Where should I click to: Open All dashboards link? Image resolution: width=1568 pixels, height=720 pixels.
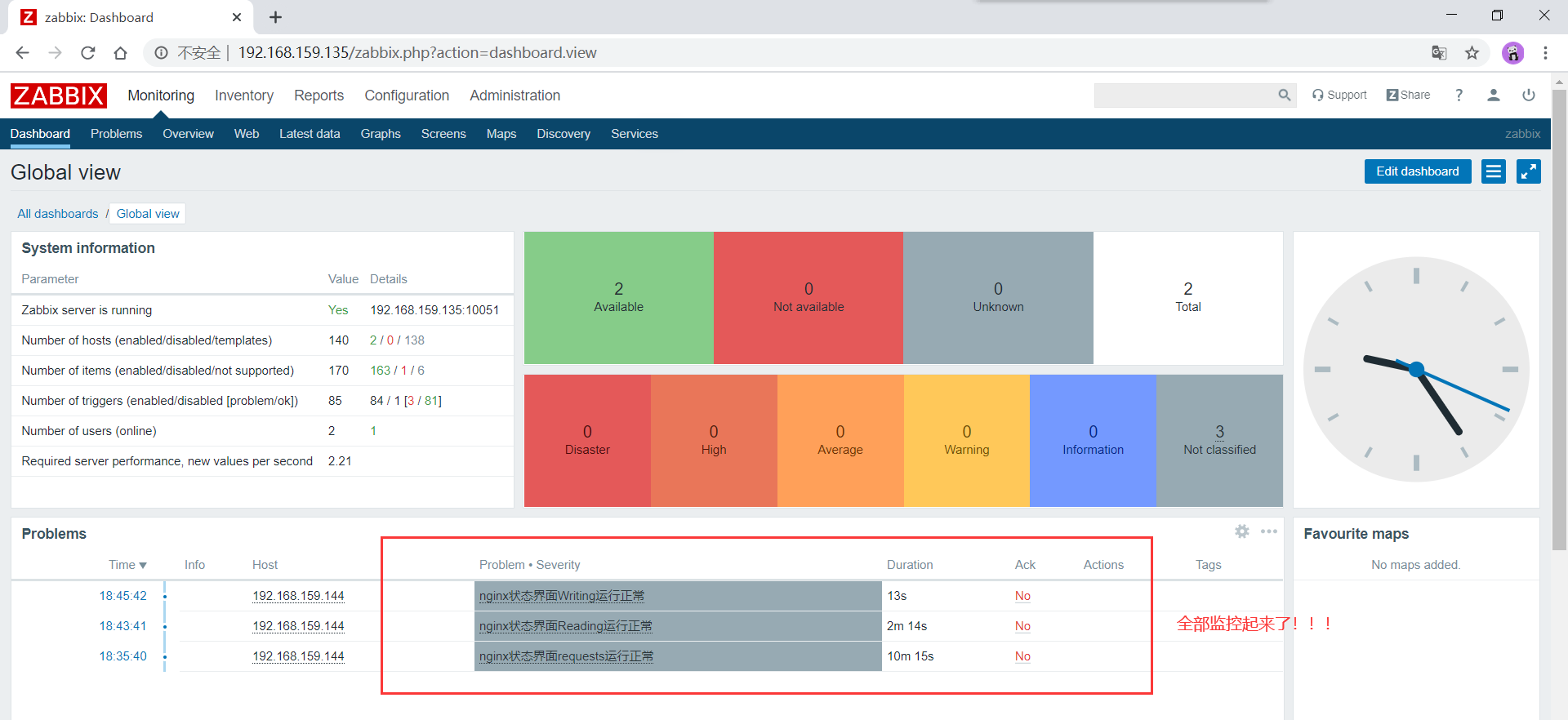point(58,214)
